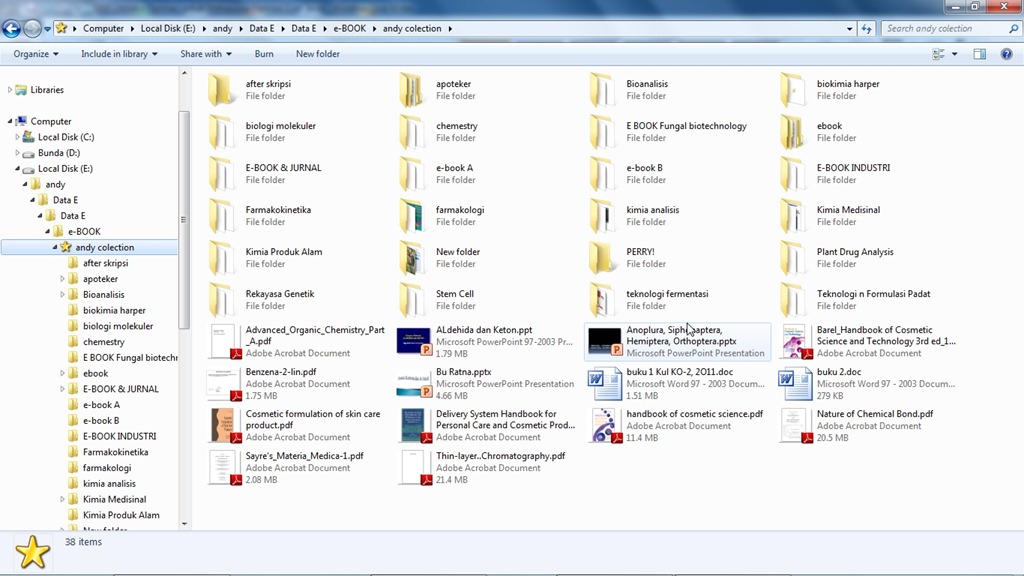The image size is (1024, 576).
Task: Select Bu Ratna.pptx thumbnail
Action: pyautogui.click(x=413, y=384)
